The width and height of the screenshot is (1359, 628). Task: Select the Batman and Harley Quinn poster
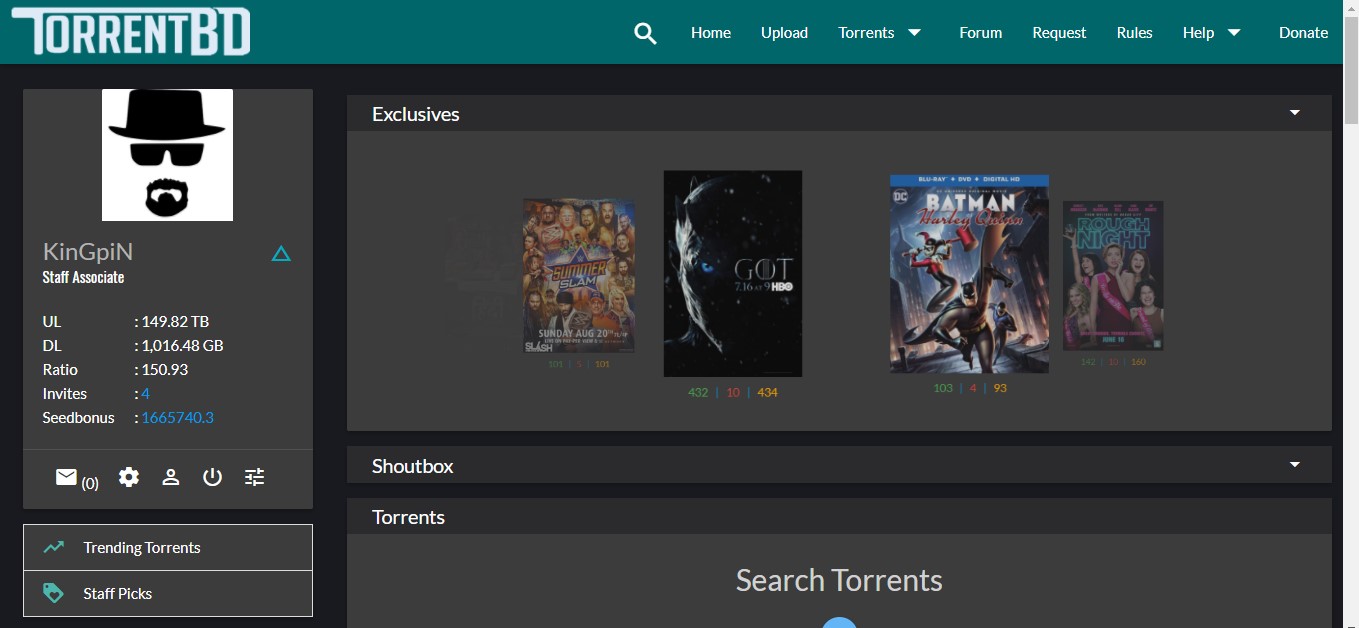(x=969, y=274)
